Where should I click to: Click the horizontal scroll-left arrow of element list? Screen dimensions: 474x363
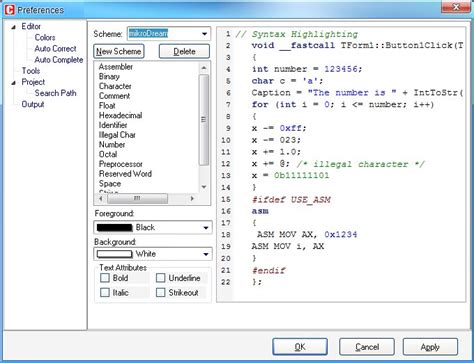click(x=101, y=198)
